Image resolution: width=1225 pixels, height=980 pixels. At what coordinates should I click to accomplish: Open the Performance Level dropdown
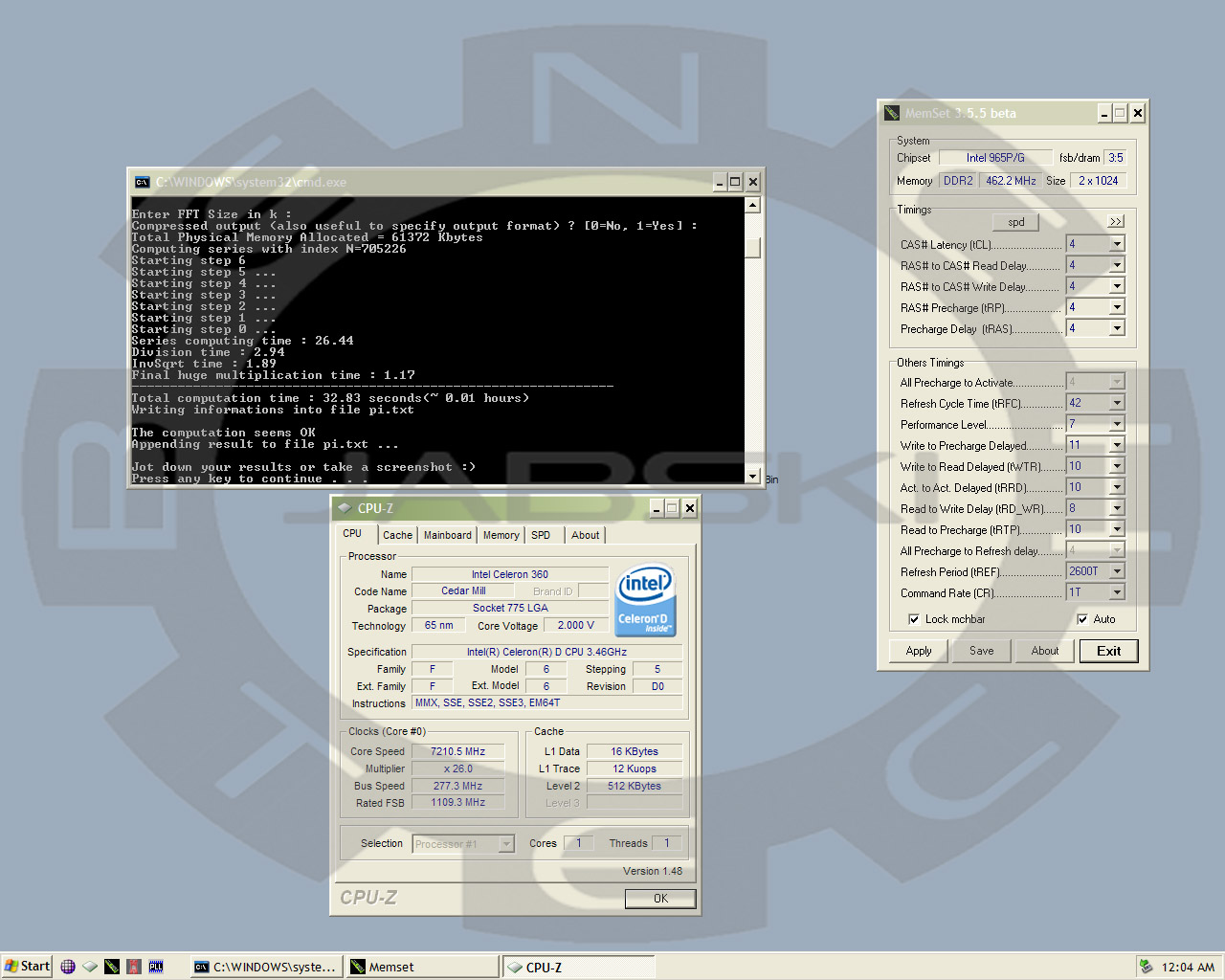(x=1117, y=424)
